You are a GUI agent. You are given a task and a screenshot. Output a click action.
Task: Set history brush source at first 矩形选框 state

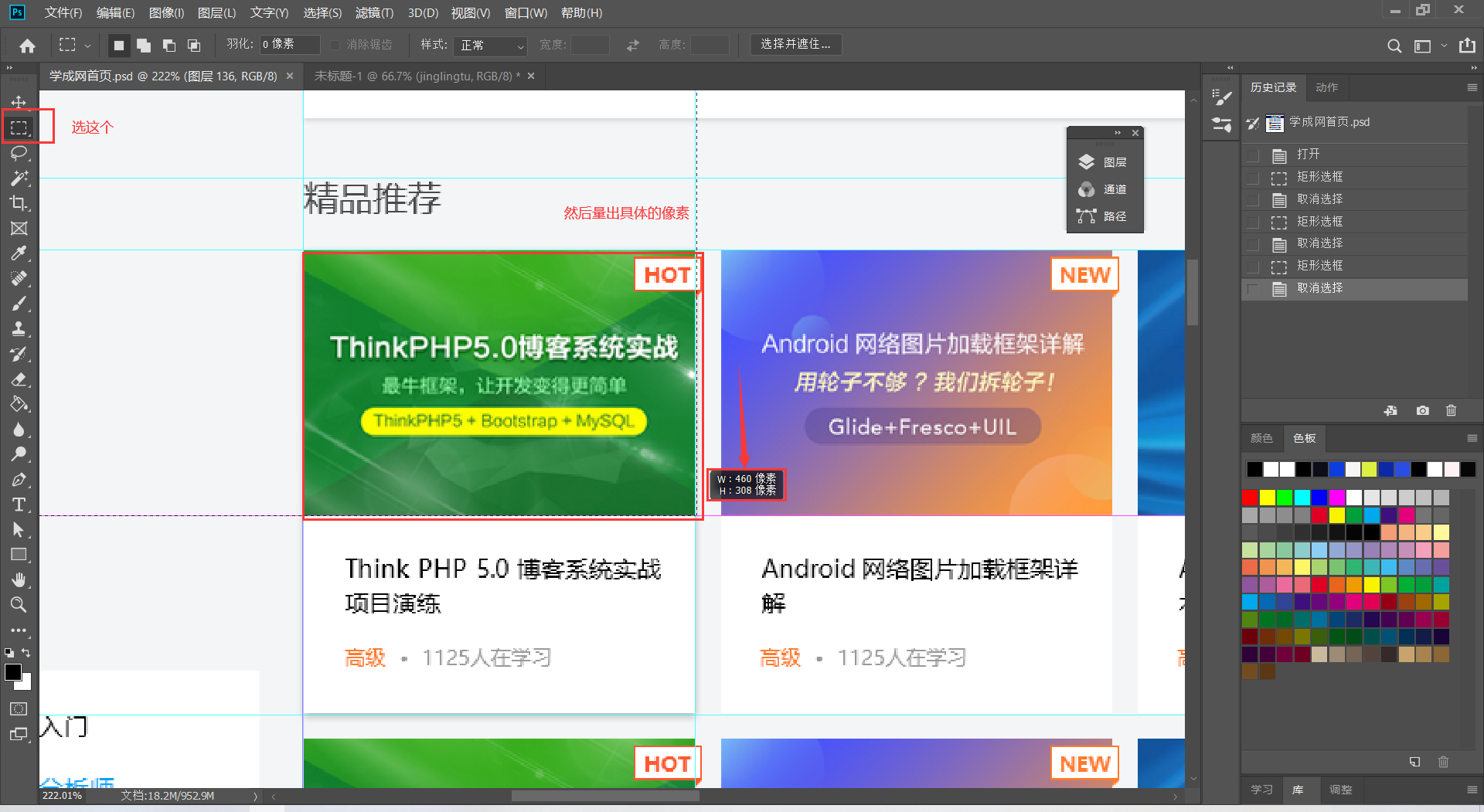click(x=1253, y=178)
